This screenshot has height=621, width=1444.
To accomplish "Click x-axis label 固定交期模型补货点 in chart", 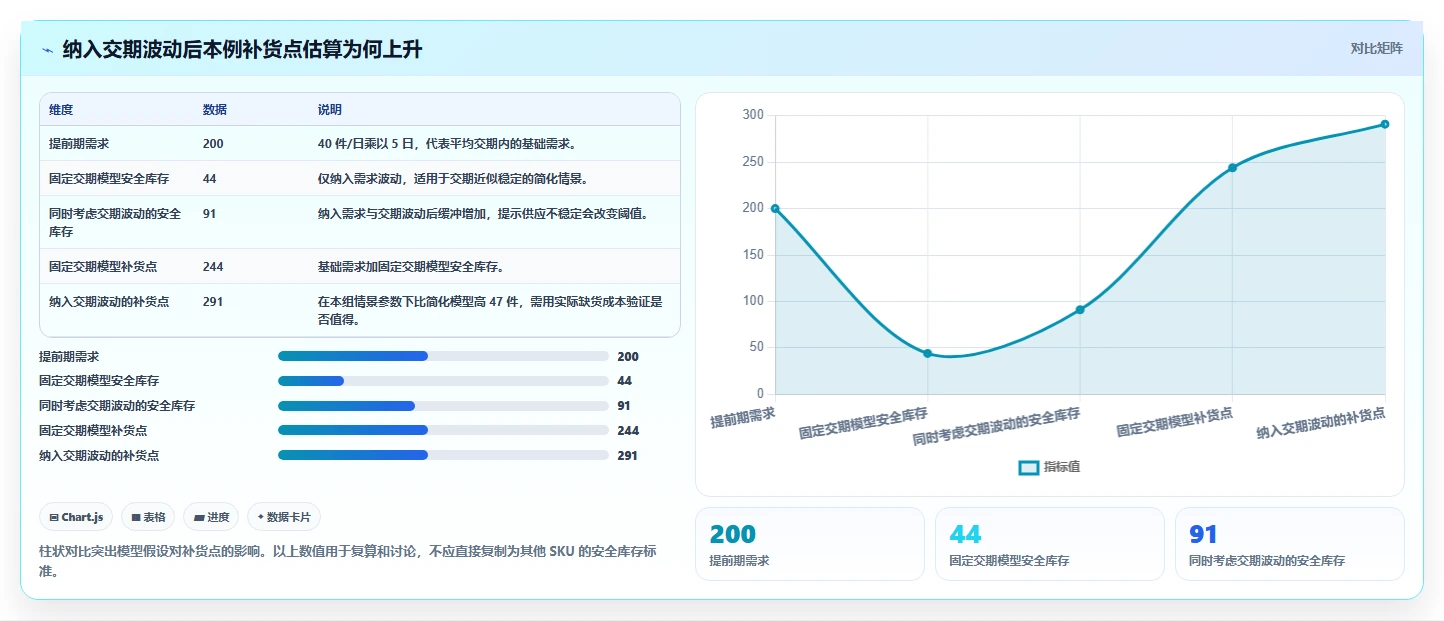I will pyautogui.click(x=1174, y=423).
